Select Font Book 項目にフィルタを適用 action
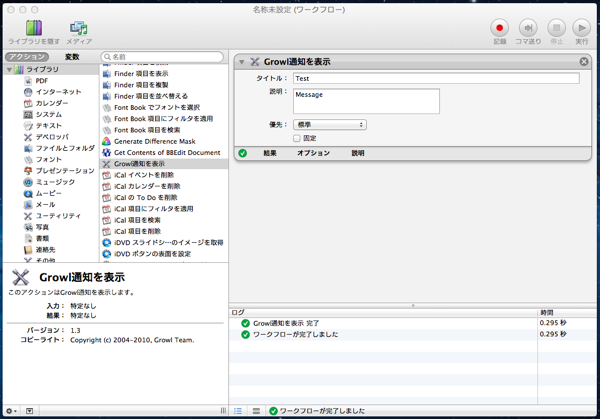Screen dimensions: 600x419 coord(163,119)
